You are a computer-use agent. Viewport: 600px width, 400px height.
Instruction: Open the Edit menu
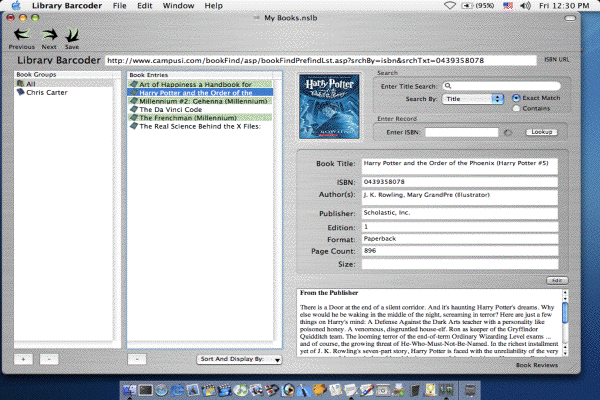click(x=145, y=5)
